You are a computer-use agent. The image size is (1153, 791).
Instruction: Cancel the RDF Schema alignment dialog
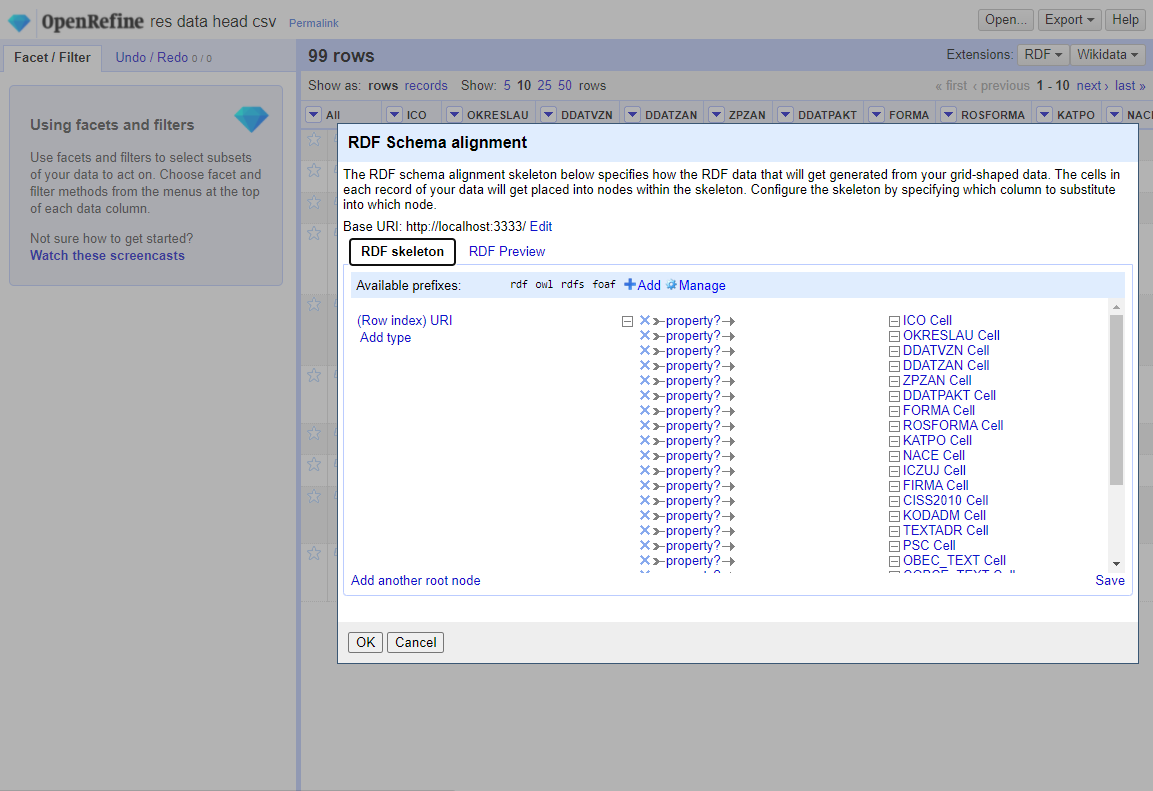click(x=415, y=643)
